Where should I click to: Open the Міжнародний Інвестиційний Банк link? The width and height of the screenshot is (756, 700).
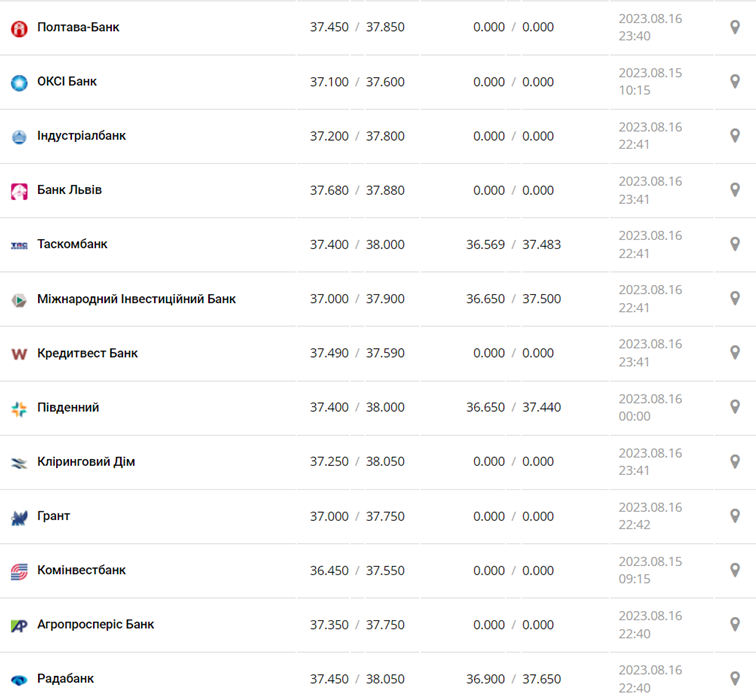click(136, 299)
